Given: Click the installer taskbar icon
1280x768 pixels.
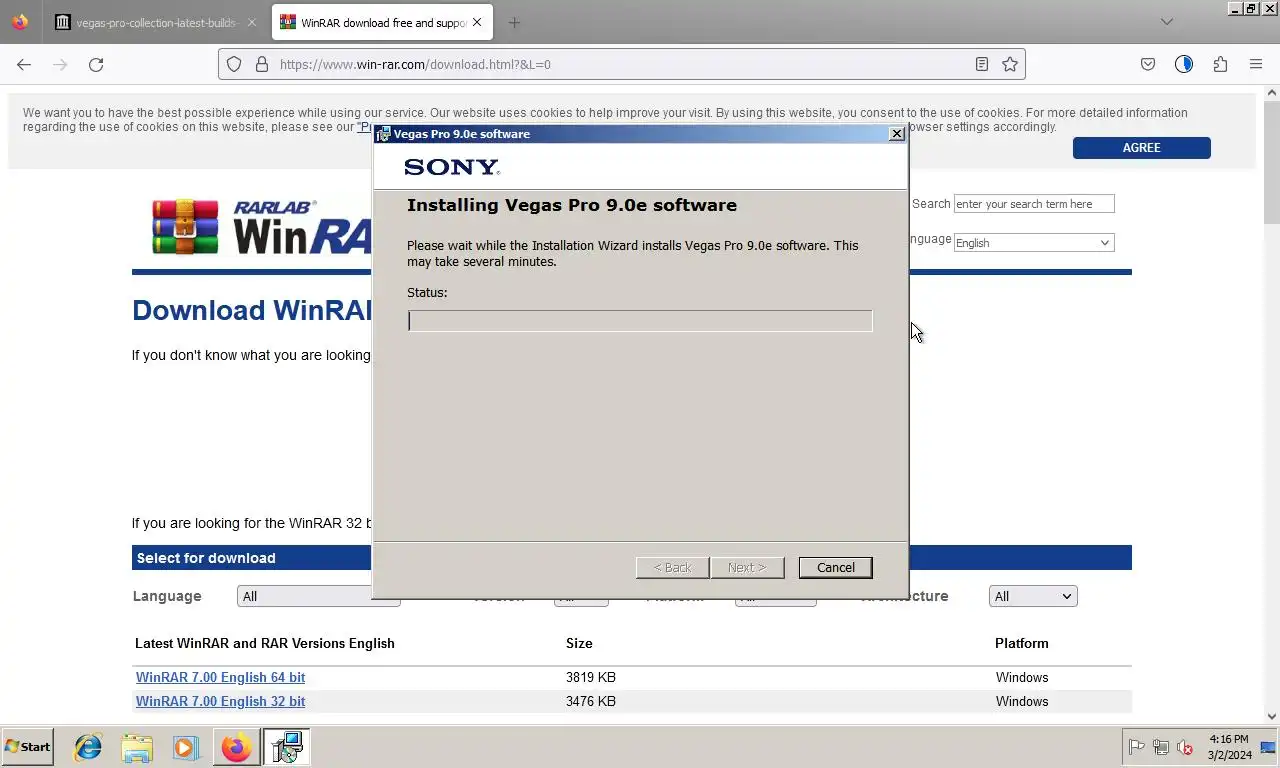Looking at the screenshot, I should click(x=287, y=747).
